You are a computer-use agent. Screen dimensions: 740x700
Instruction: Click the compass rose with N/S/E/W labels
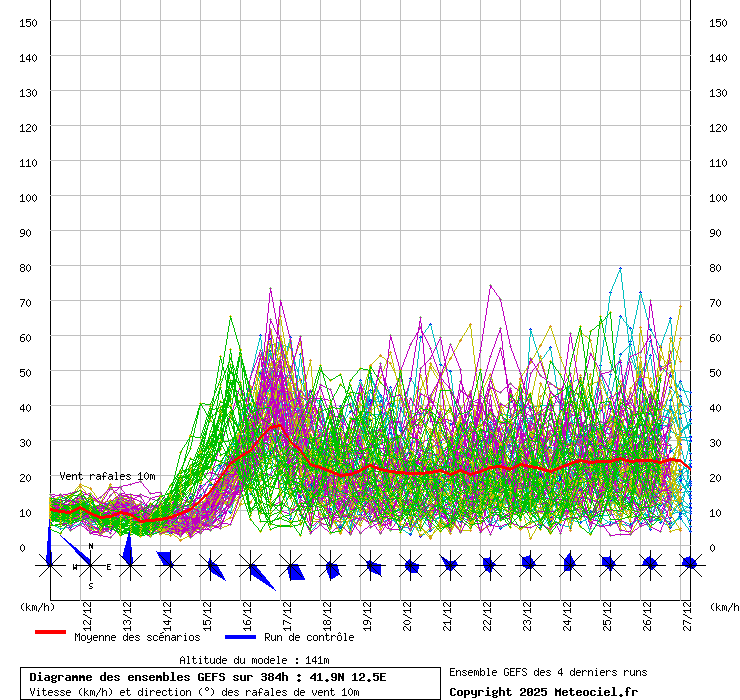(90, 566)
